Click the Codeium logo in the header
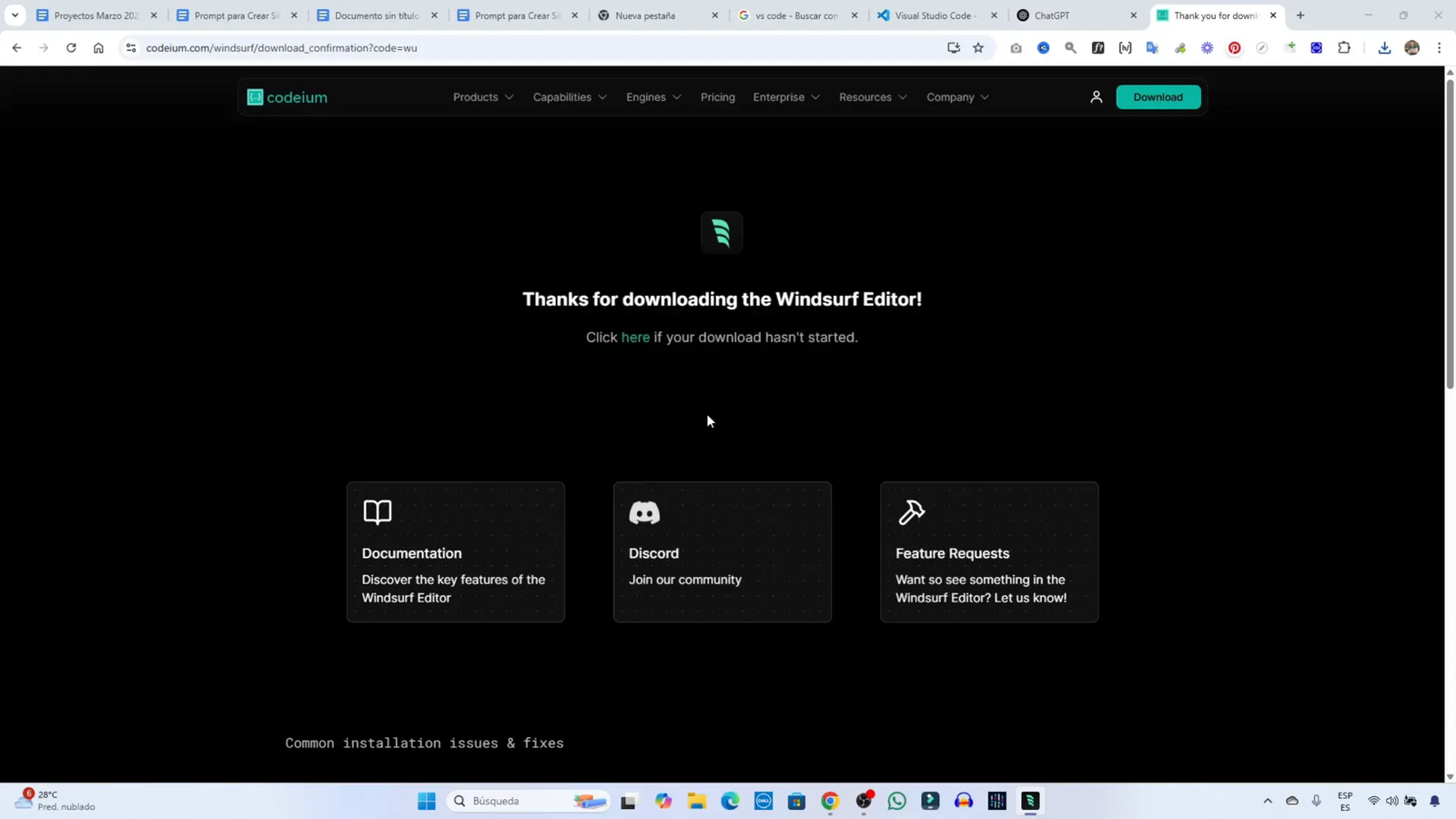 click(x=287, y=96)
